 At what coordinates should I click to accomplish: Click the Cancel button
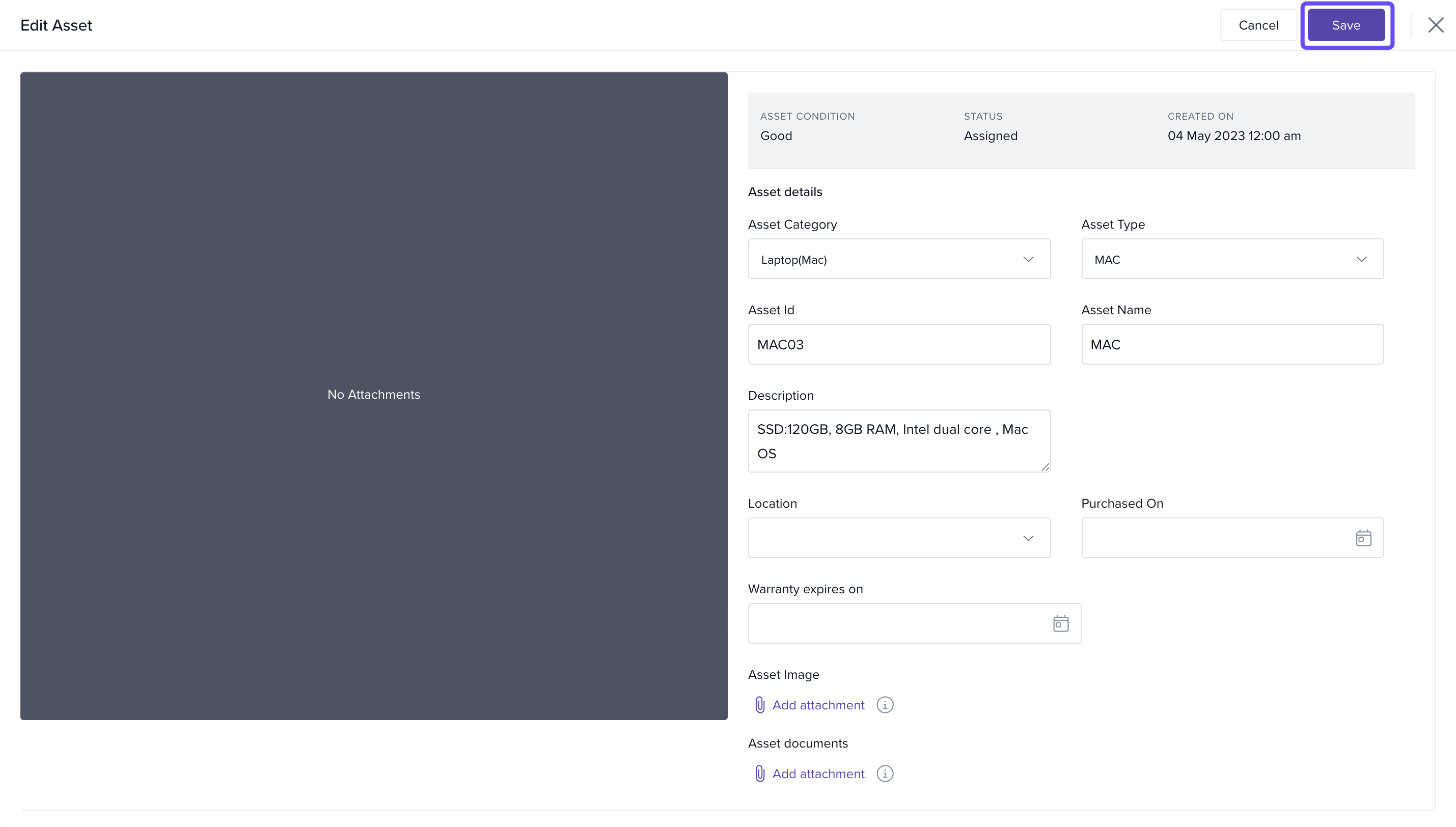(1258, 25)
